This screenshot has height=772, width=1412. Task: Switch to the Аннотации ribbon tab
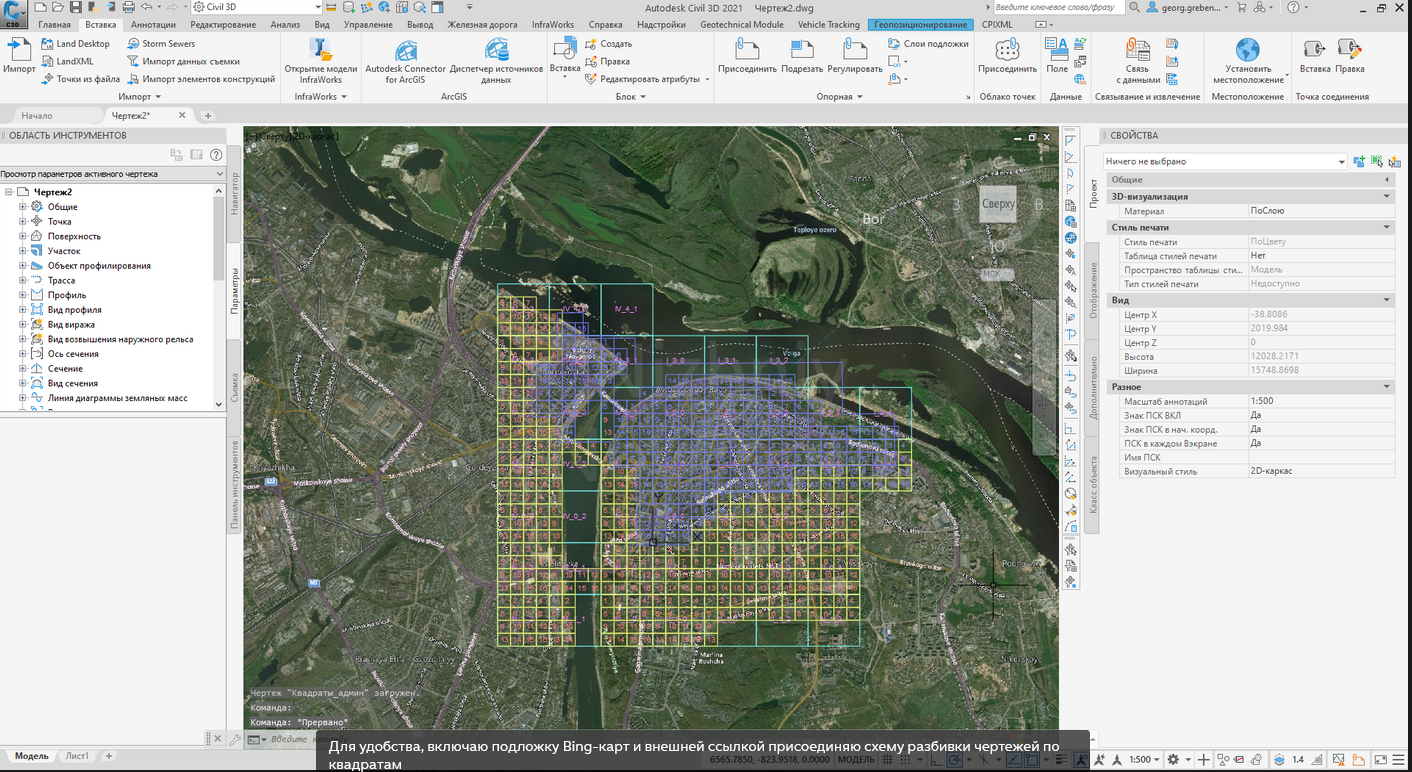point(153,24)
